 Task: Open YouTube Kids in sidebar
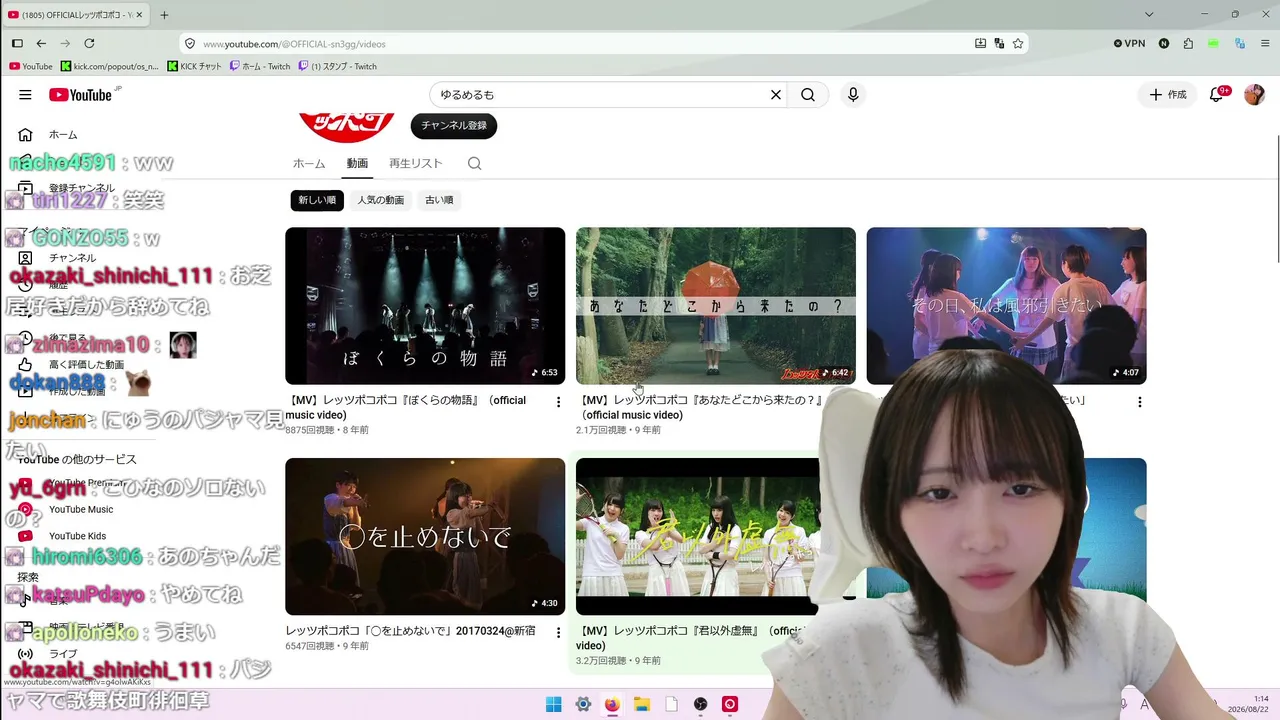coord(79,536)
